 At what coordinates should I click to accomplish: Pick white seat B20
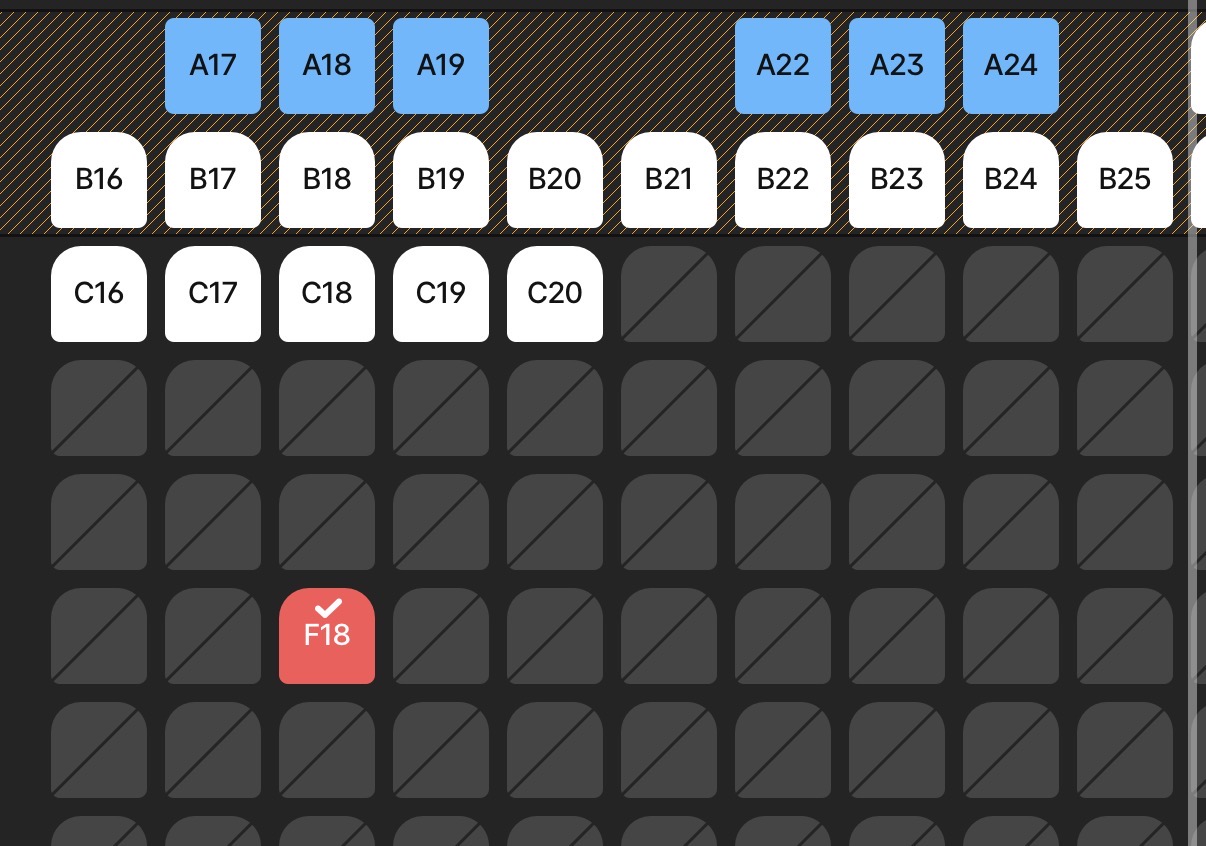(x=555, y=180)
